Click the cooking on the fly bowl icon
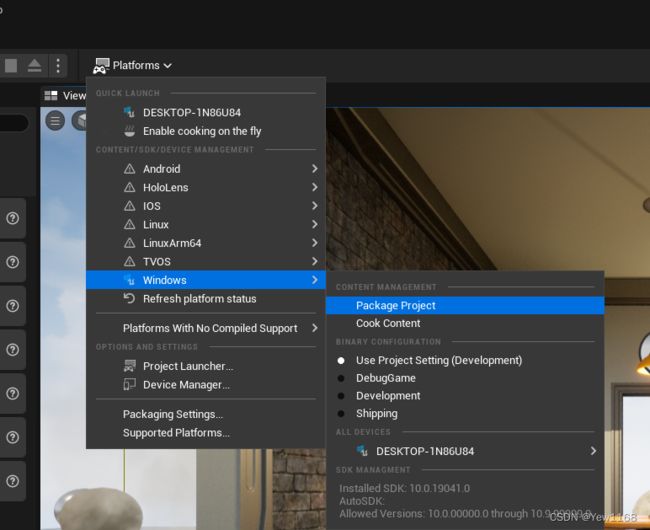The image size is (650, 530). click(x=130, y=131)
